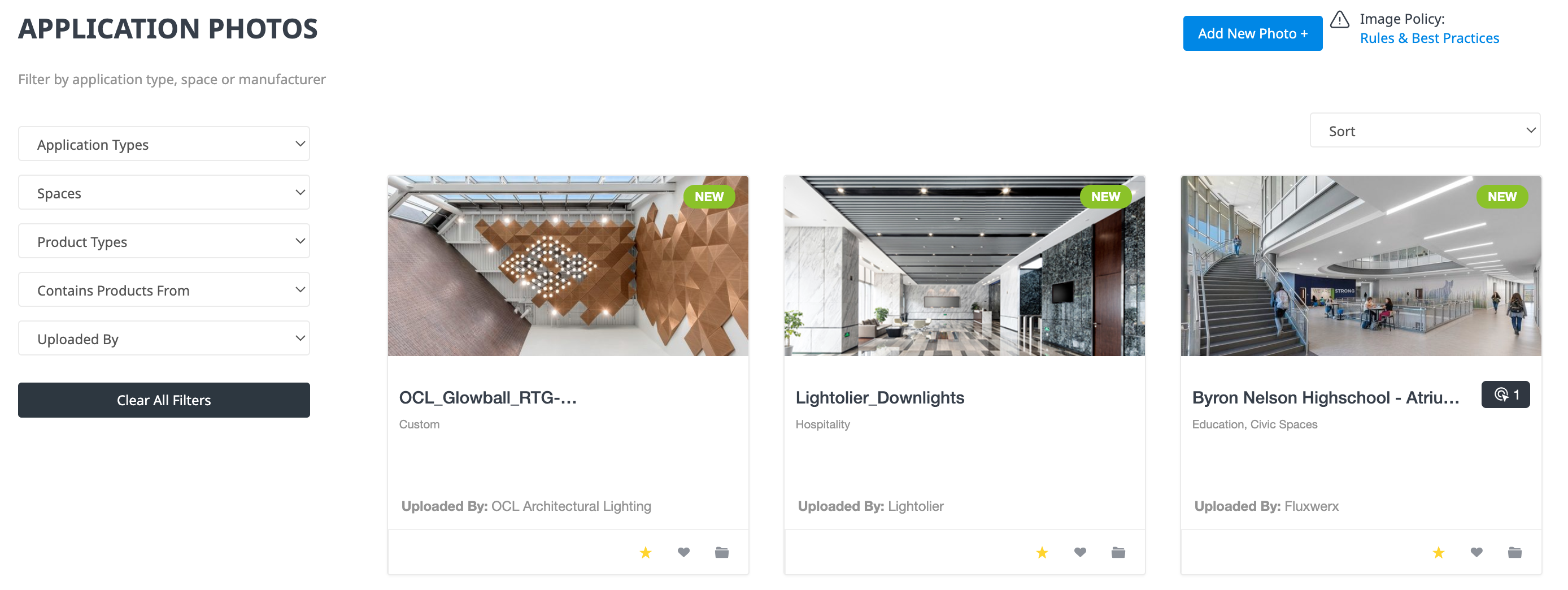Viewport: 1568px width, 590px height.
Task: Add OCL_Glowball photo to a folder
Action: point(721,552)
